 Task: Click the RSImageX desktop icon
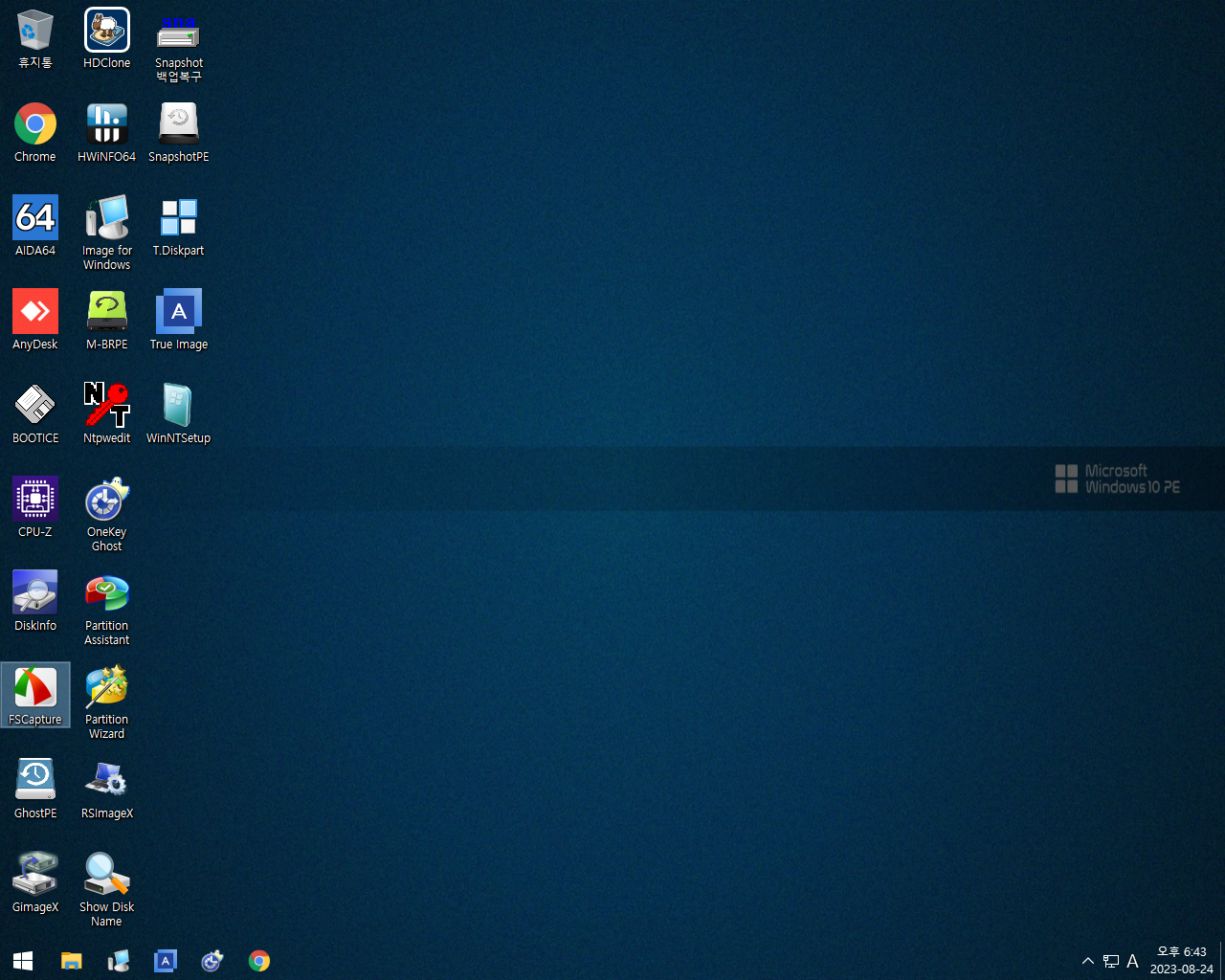(107, 790)
